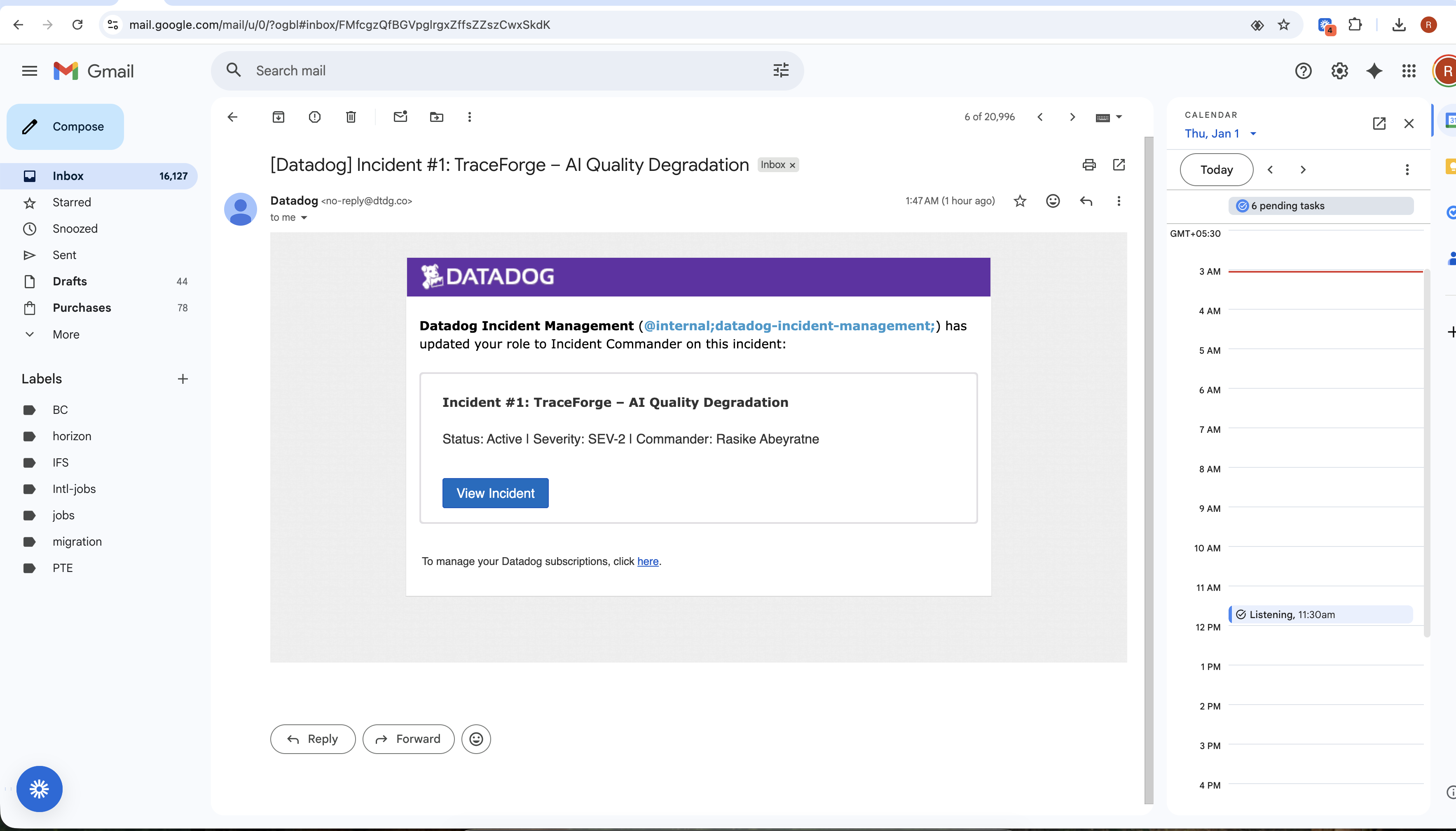
Task: Click the 'here' subscriptions link
Action: 648,562
